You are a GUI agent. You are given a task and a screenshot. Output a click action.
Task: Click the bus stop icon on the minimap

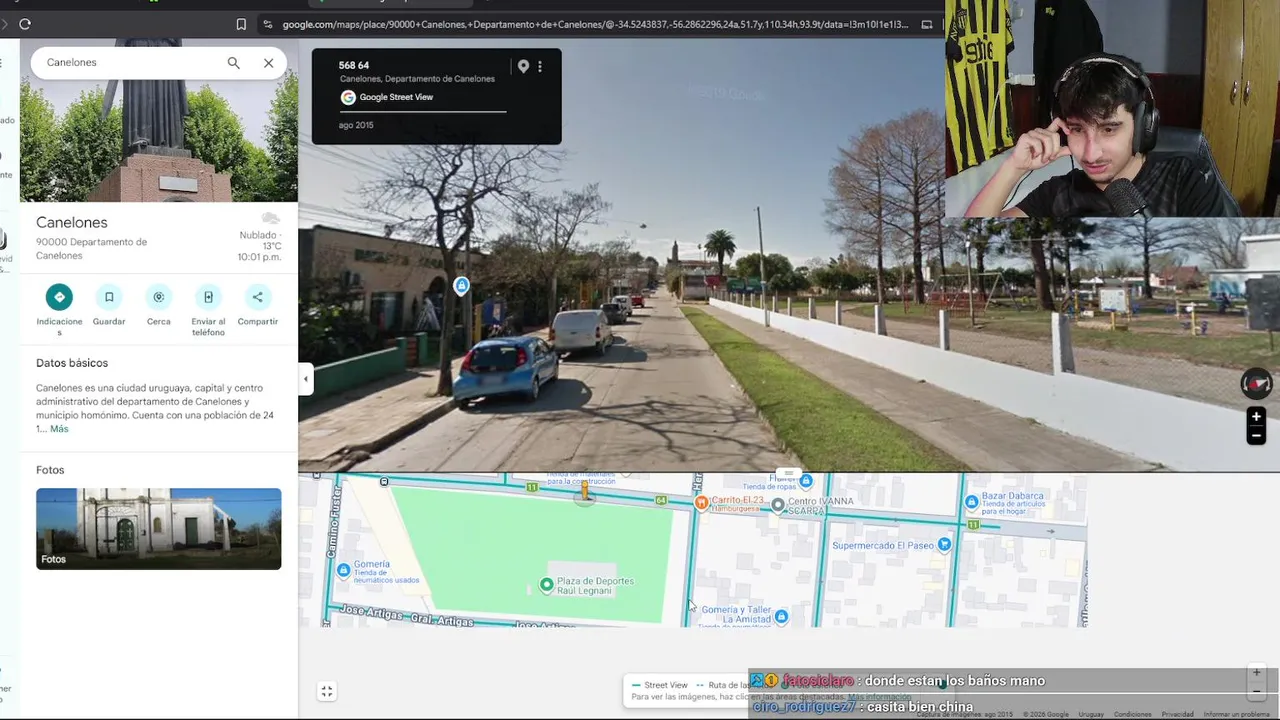pyautogui.click(x=384, y=482)
